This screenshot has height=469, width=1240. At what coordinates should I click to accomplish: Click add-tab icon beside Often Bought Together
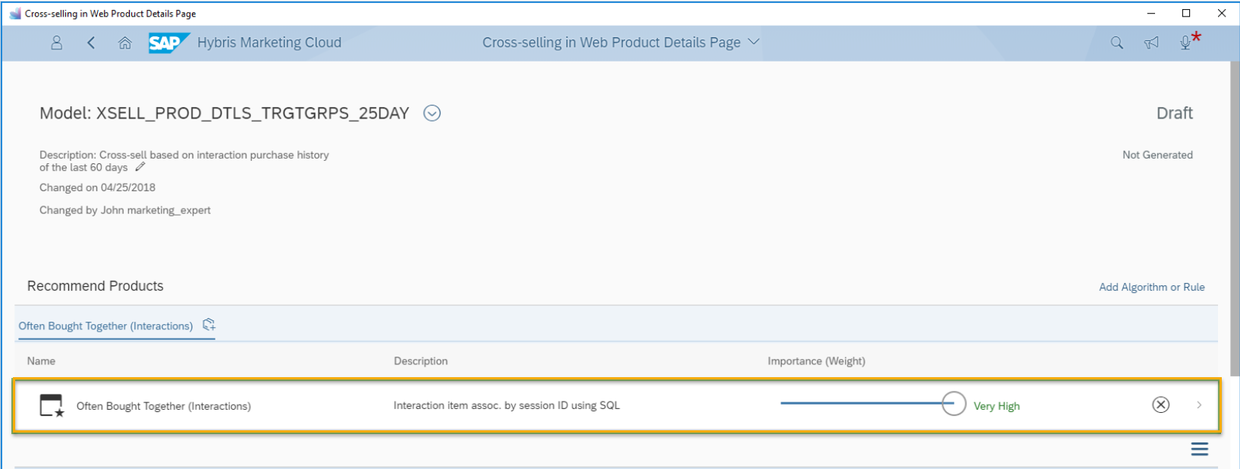pos(209,325)
